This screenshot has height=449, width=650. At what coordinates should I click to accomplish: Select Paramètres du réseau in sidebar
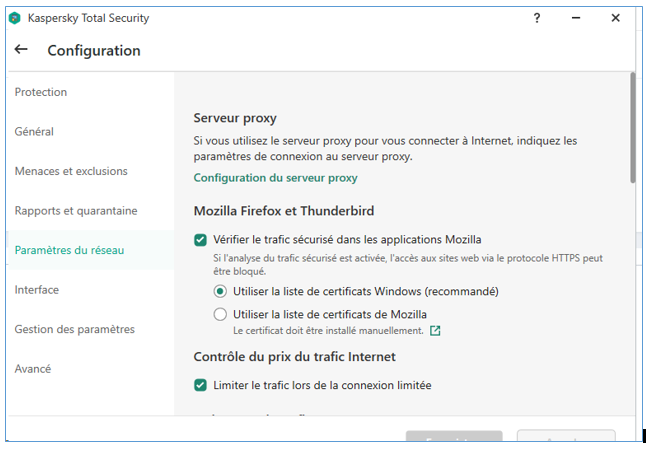pos(69,250)
